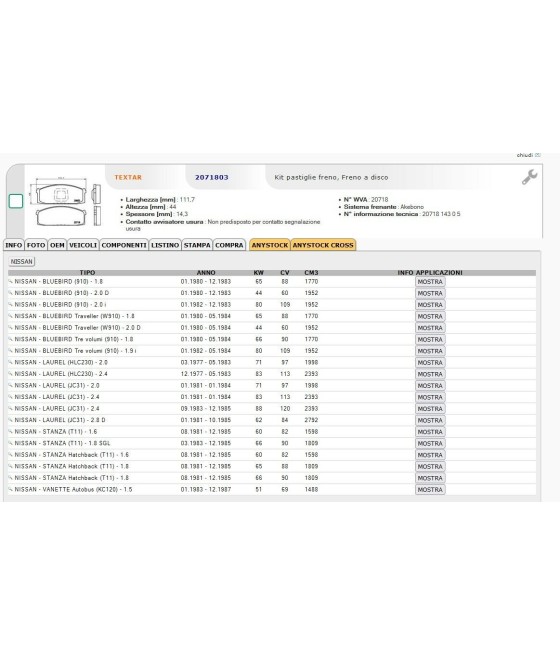Click MOSTRA for Laurel (JC31) 2.8 D

coord(430,420)
